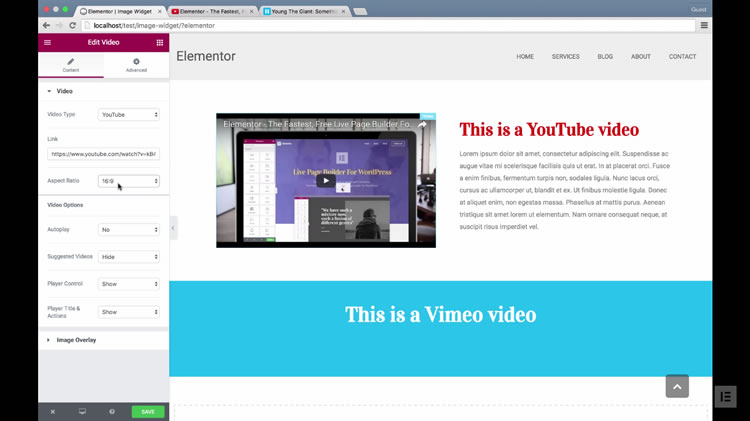Click the share arrow icon on the video

(x=422, y=125)
